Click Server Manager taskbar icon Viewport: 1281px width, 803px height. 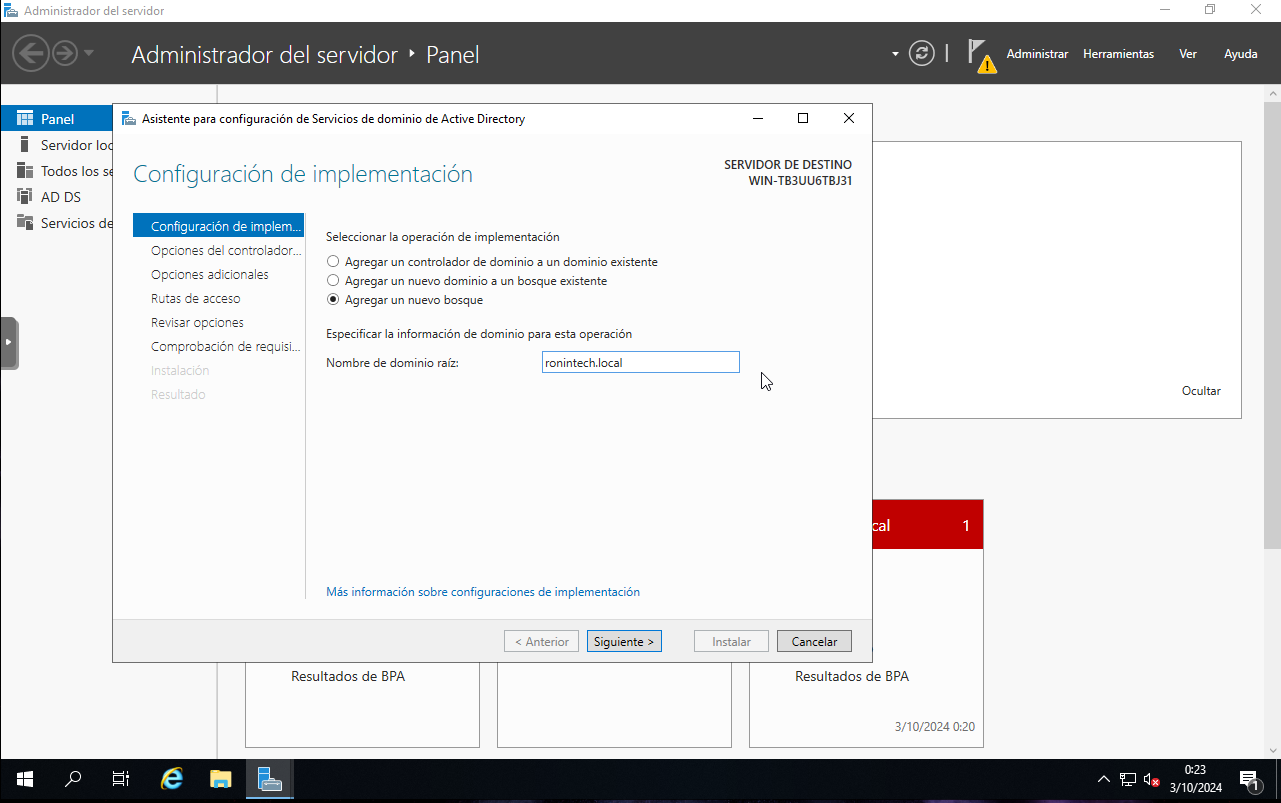coord(269,779)
